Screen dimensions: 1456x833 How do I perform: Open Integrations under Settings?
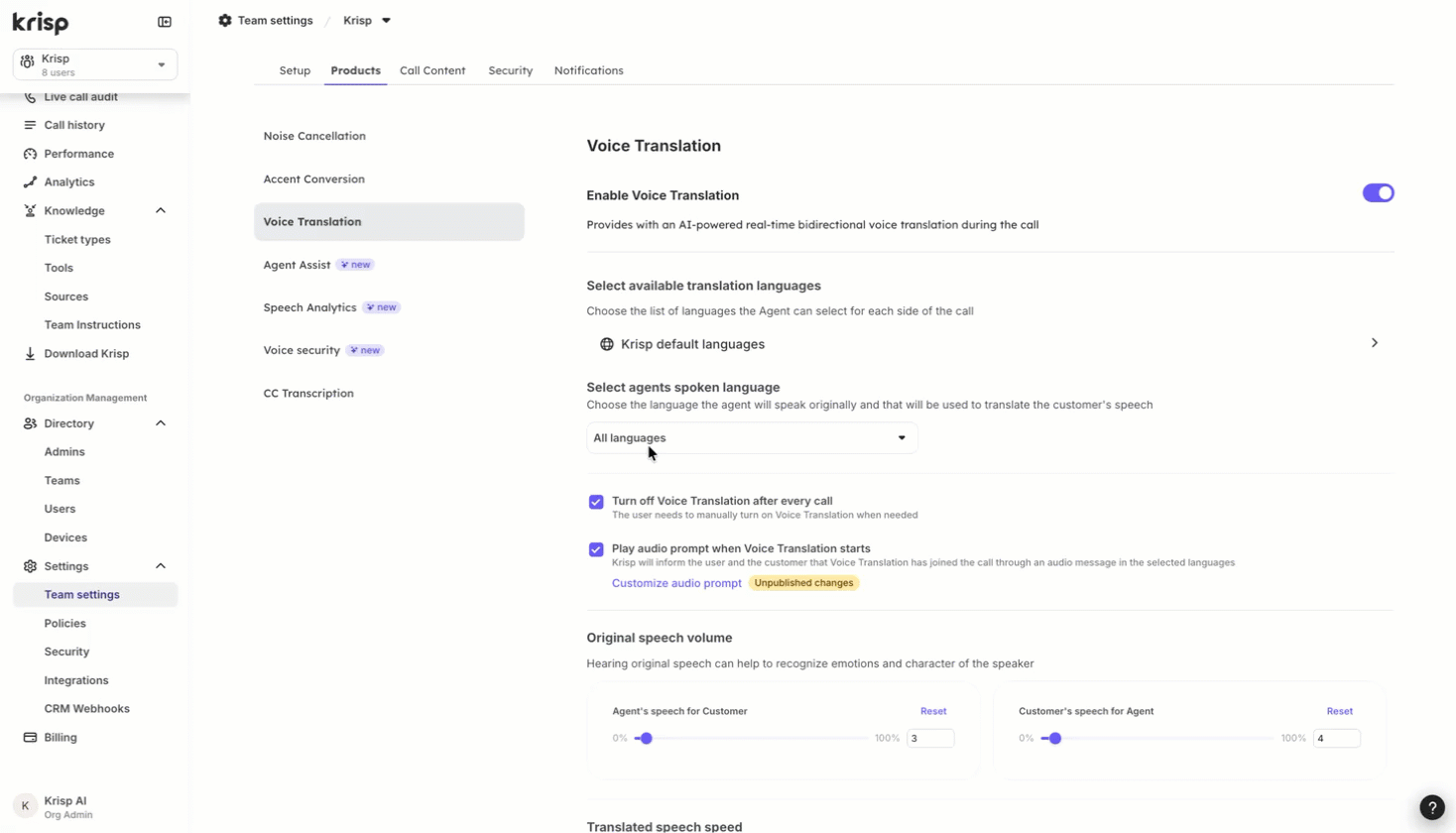[76, 680]
